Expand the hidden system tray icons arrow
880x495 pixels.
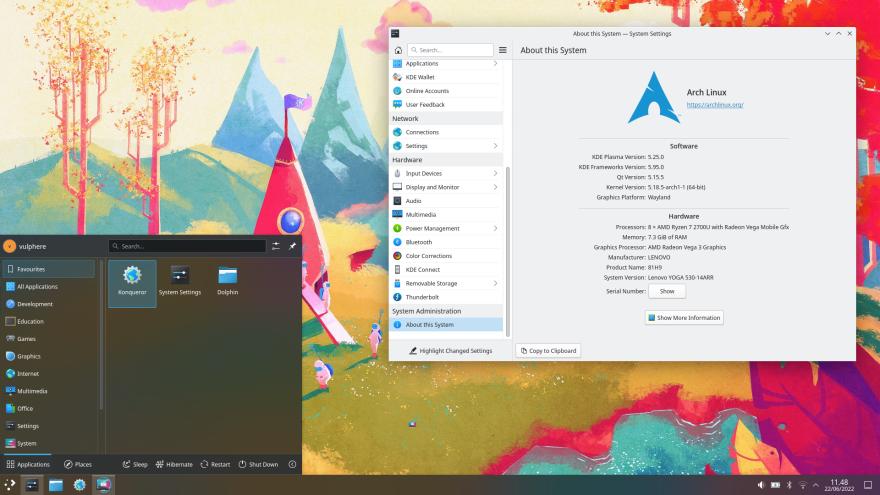click(815, 485)
